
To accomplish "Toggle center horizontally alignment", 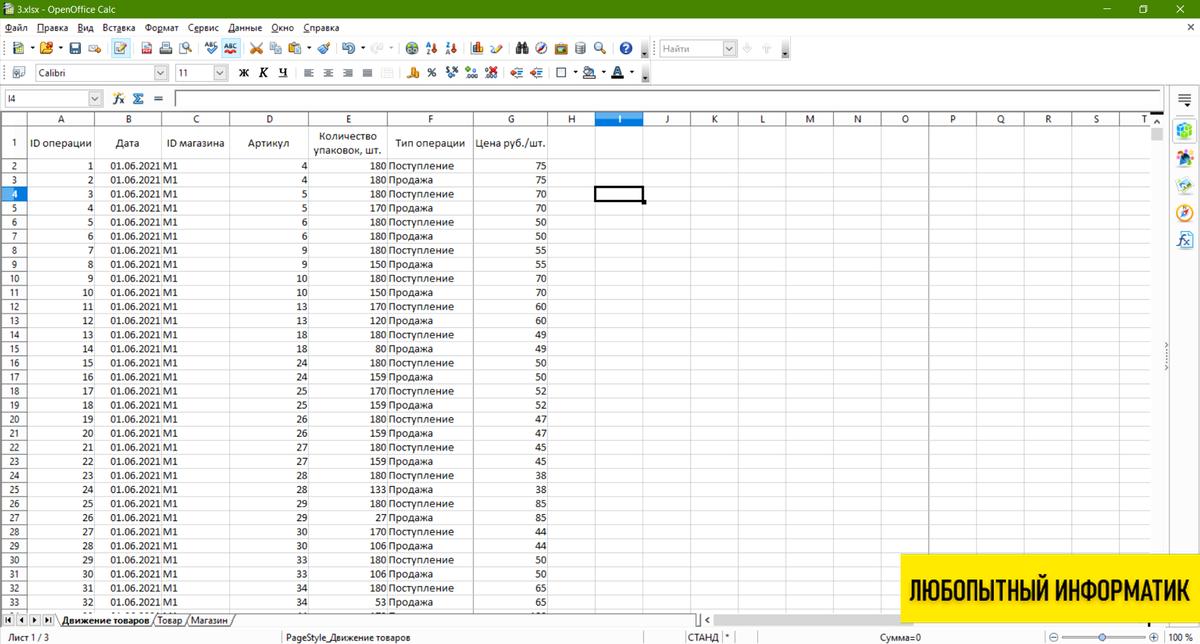I will point(328,73).
